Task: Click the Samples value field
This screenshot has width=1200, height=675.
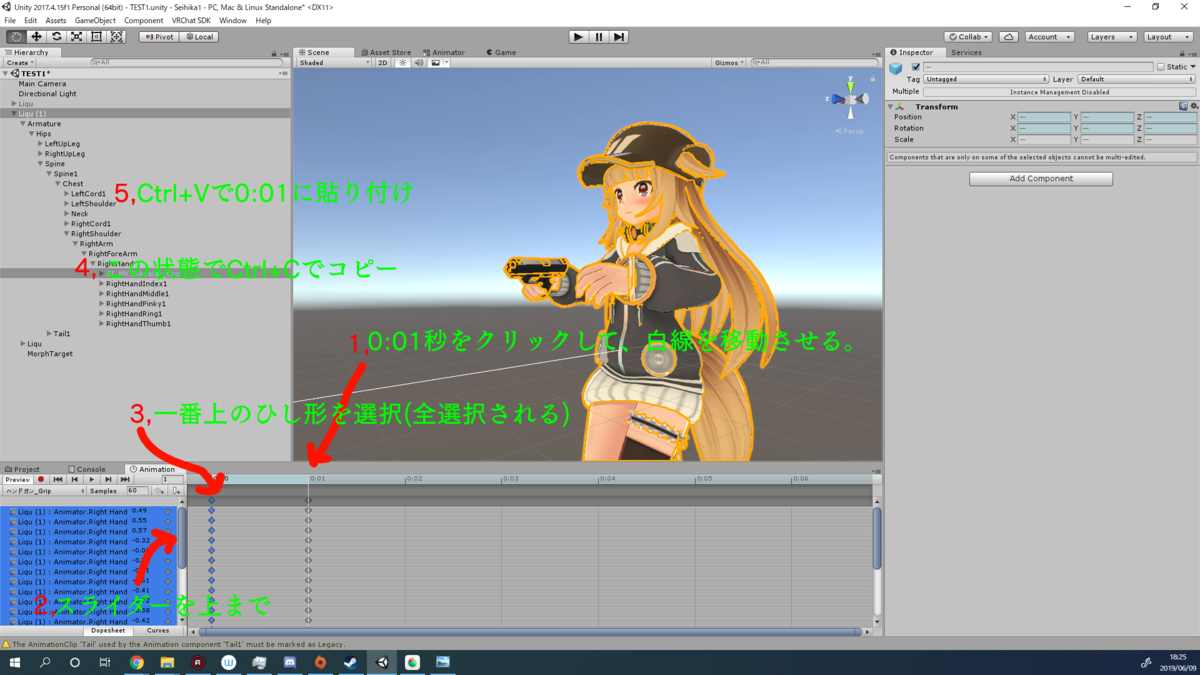Action: [138, 491]
